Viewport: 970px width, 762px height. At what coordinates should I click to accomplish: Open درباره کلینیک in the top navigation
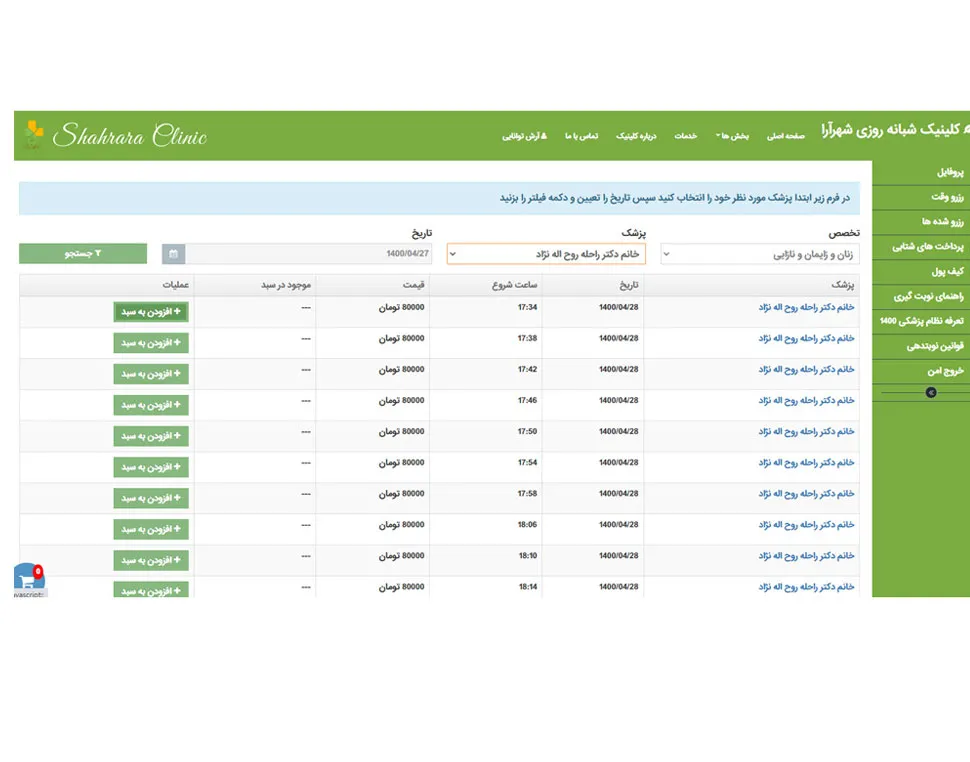(637, 136)
